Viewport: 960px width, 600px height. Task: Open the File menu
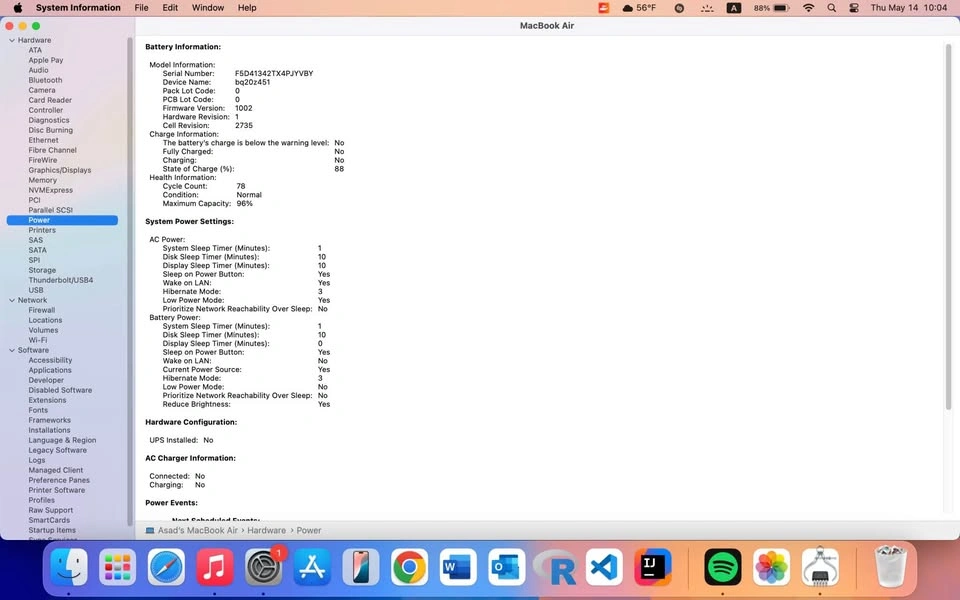click(x=141, y=8)
